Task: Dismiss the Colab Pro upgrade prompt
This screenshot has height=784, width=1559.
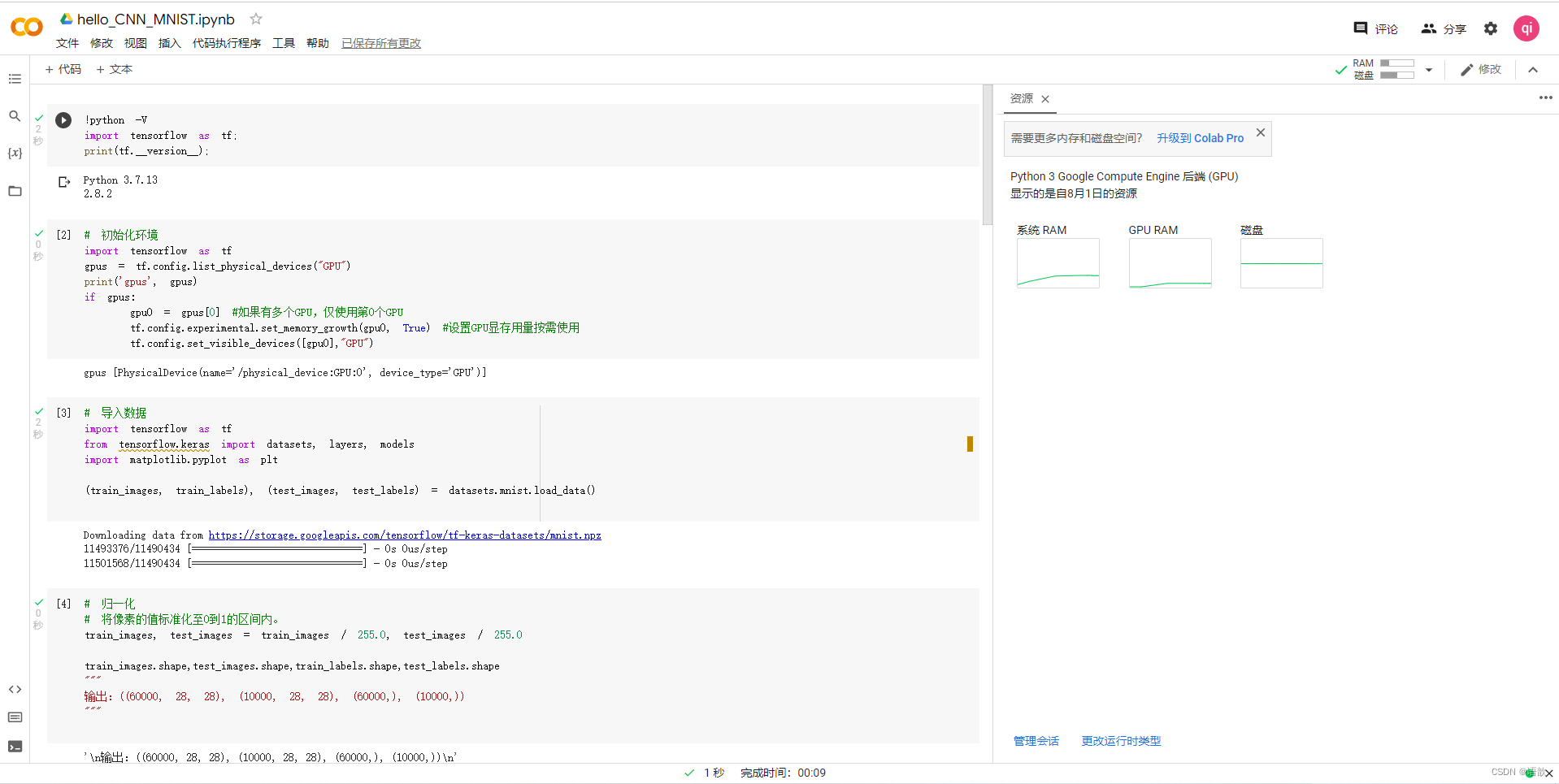Action: coord(1261,132)
